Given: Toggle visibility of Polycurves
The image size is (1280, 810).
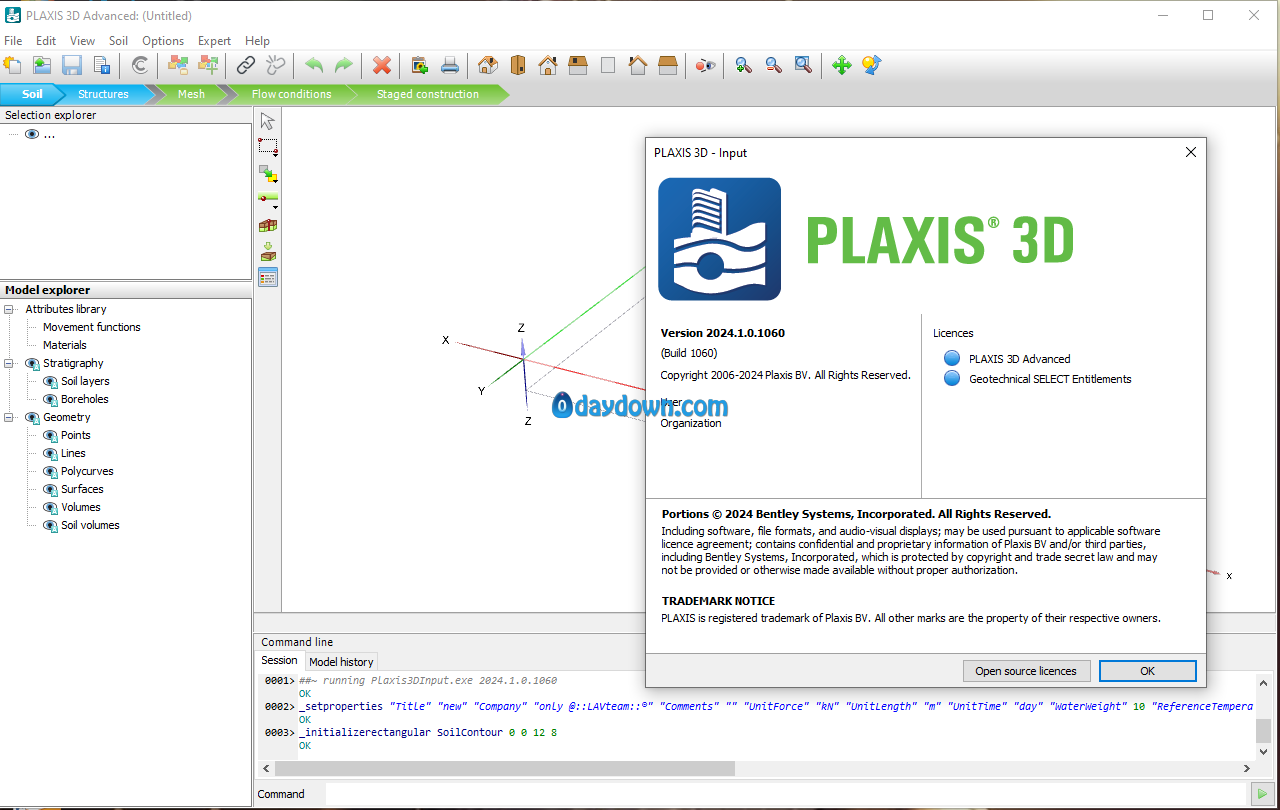Looking at the screenshot, I should (x=50, y=471).
